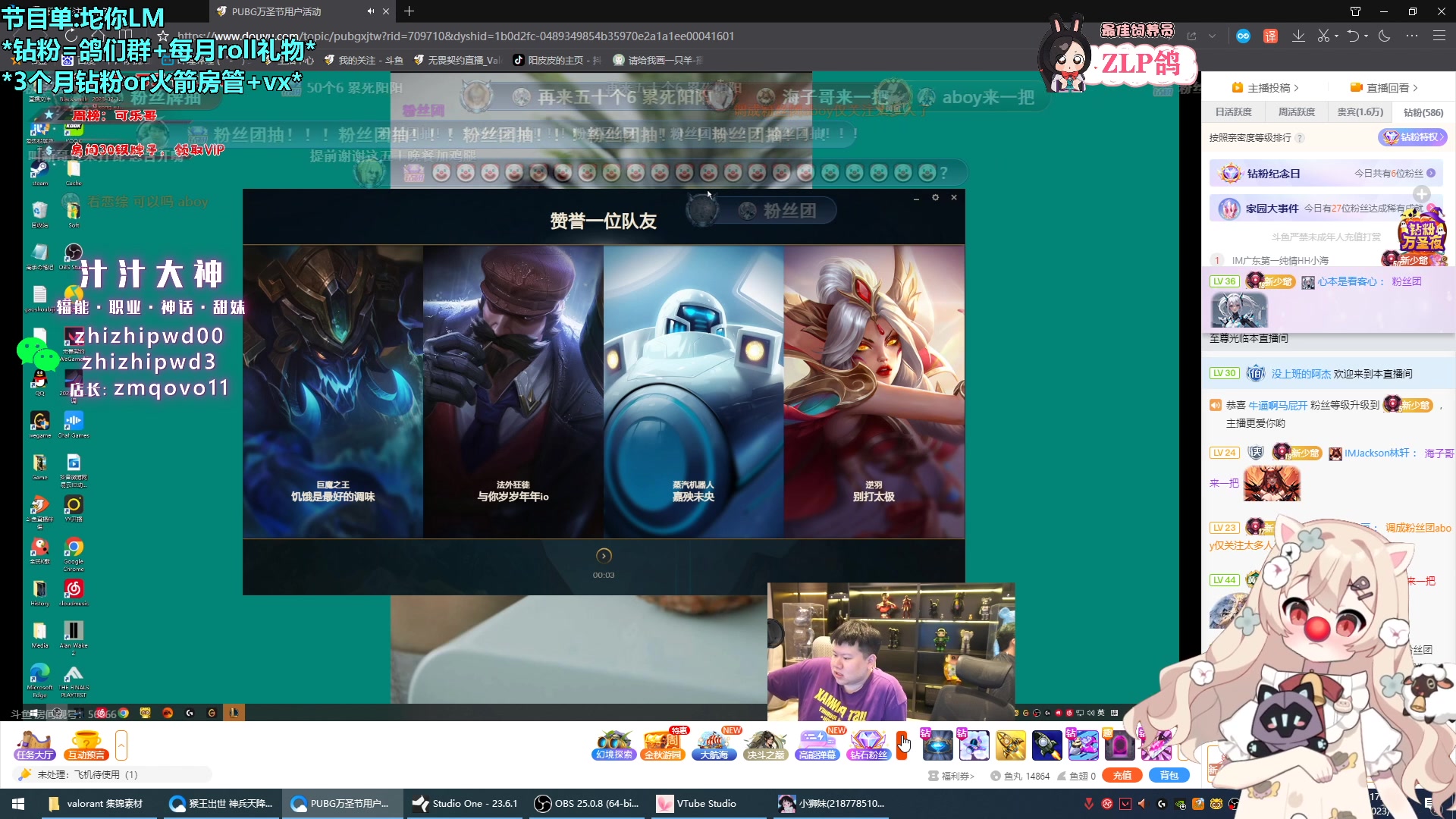Open the 高能弹幕 icon
This screenshot has width=1456, height=819.
[817, 745]
